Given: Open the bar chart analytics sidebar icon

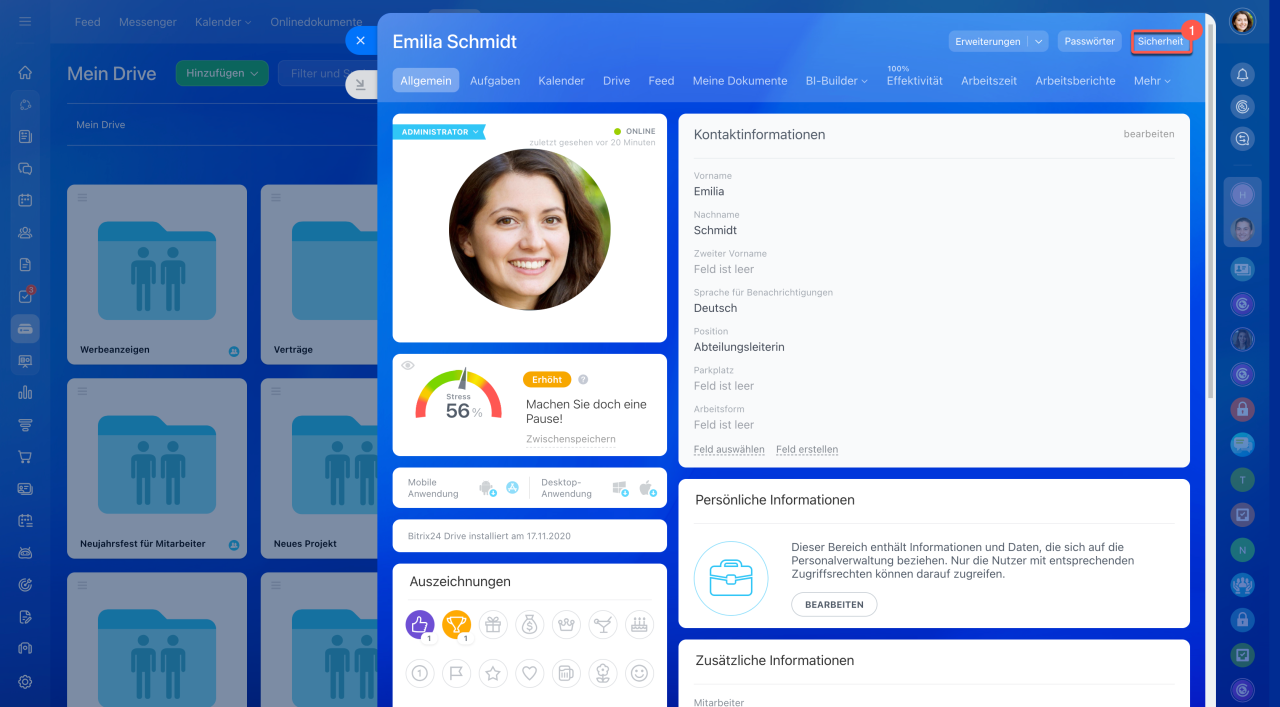Looking at the screenshot, I should tap(25, 393).
